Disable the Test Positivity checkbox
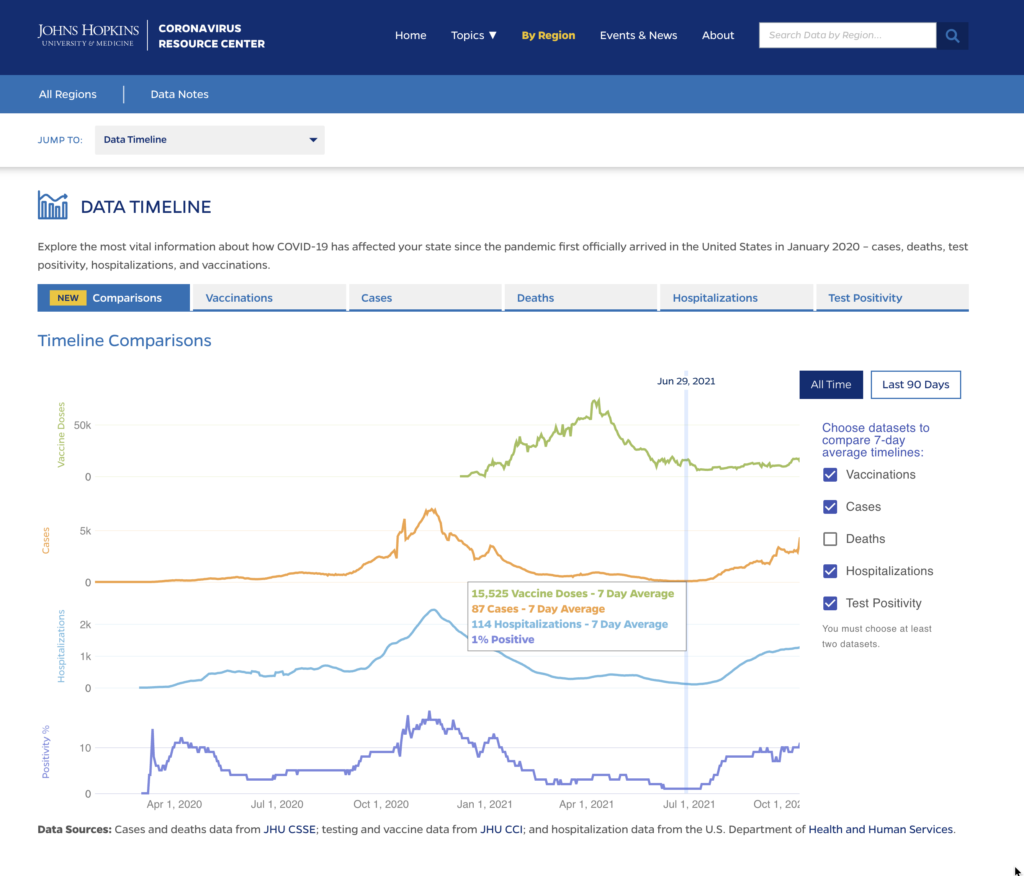Image resolution: width=1024 pixels, height=876 pixels. coord(830,603)
